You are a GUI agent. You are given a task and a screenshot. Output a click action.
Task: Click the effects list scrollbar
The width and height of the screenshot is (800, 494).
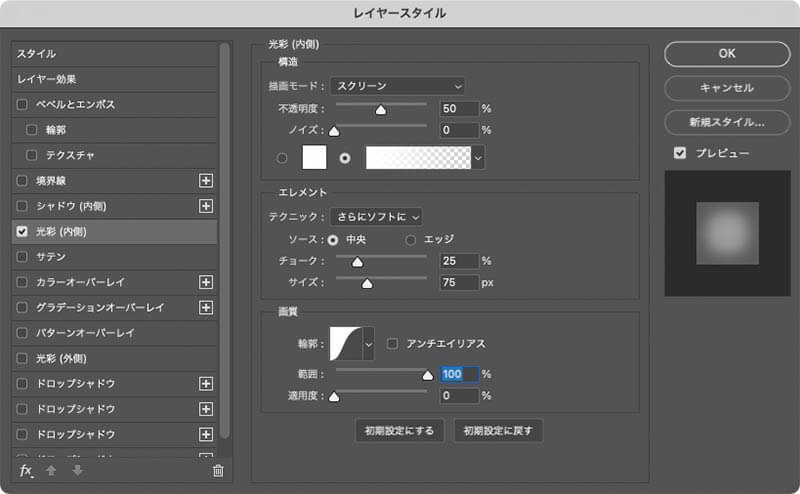point(224,241)
